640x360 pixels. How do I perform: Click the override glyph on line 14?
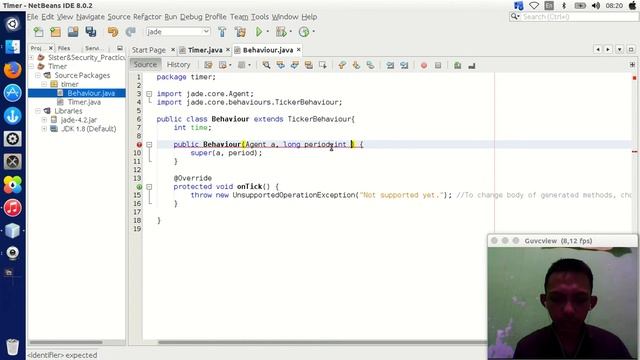[x=139, y=187]
